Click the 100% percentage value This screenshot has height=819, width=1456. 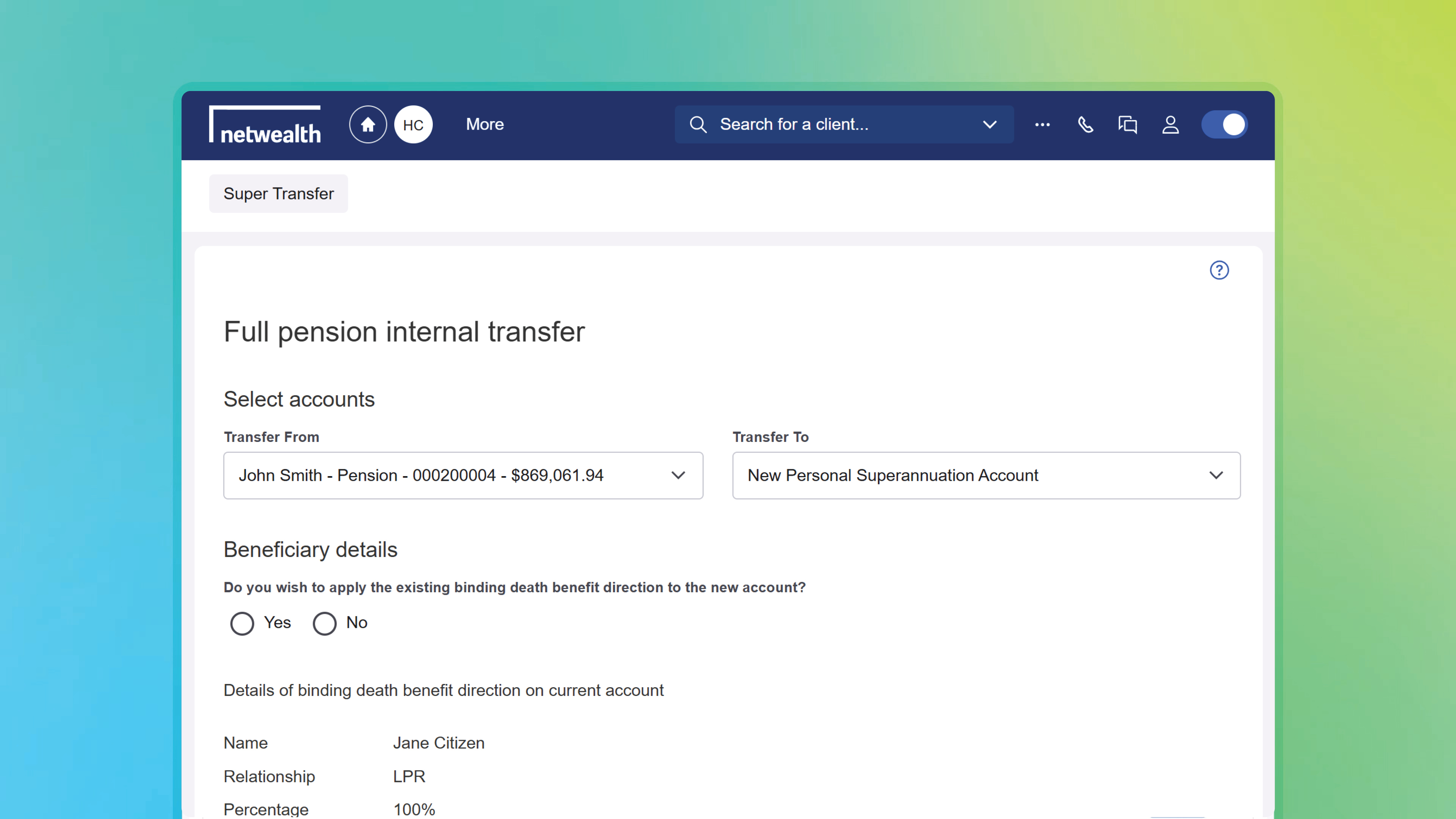[414, 810]
